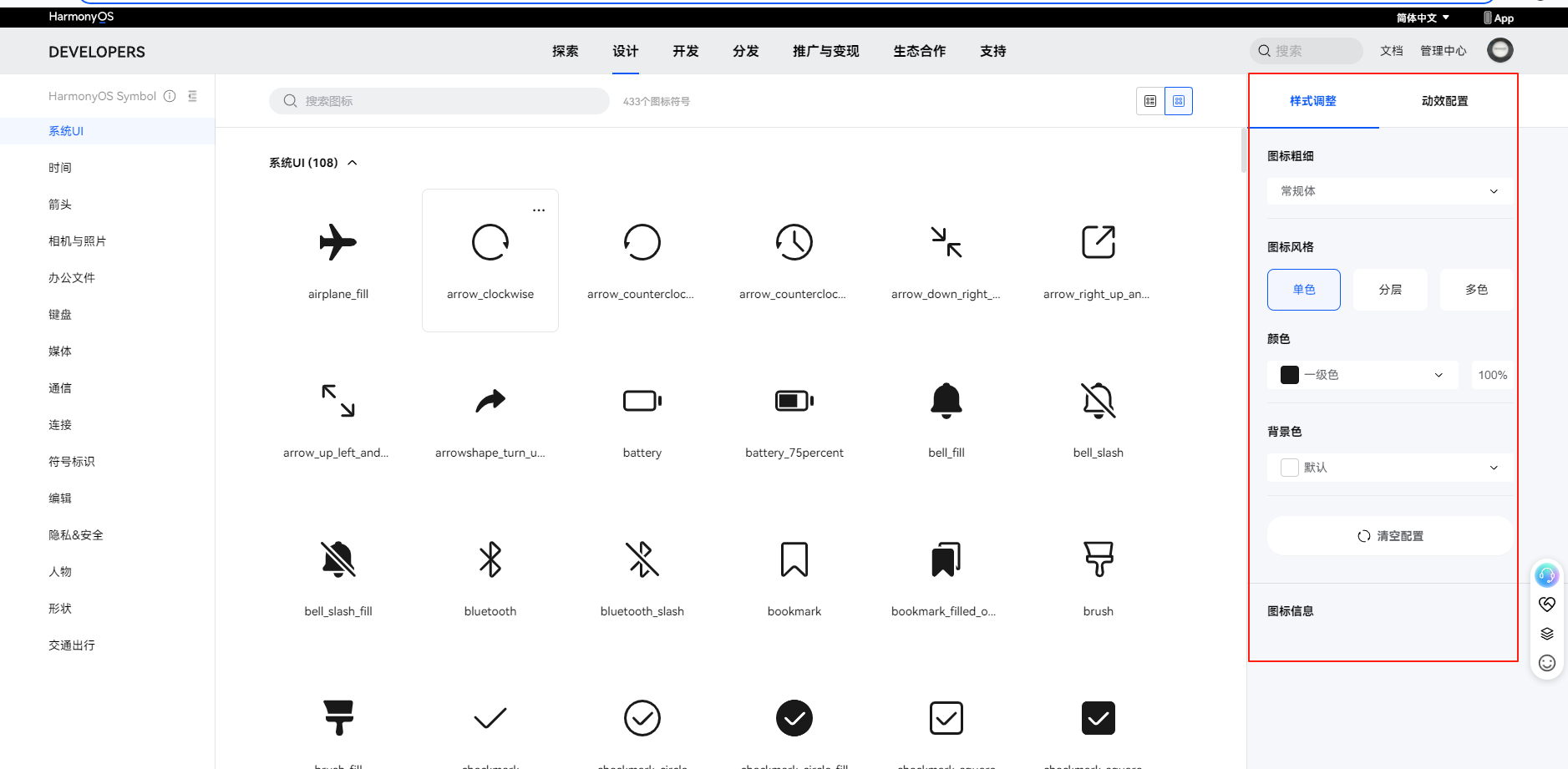
Task: Open the 探索 menu
Action: [566, 51]
